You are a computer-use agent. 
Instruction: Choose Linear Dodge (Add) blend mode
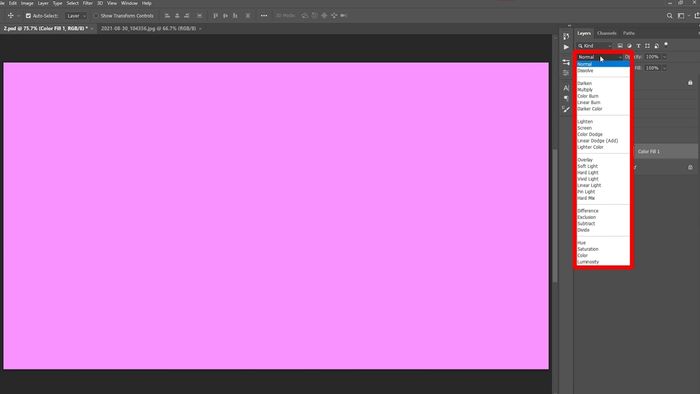tap(603, 141)
